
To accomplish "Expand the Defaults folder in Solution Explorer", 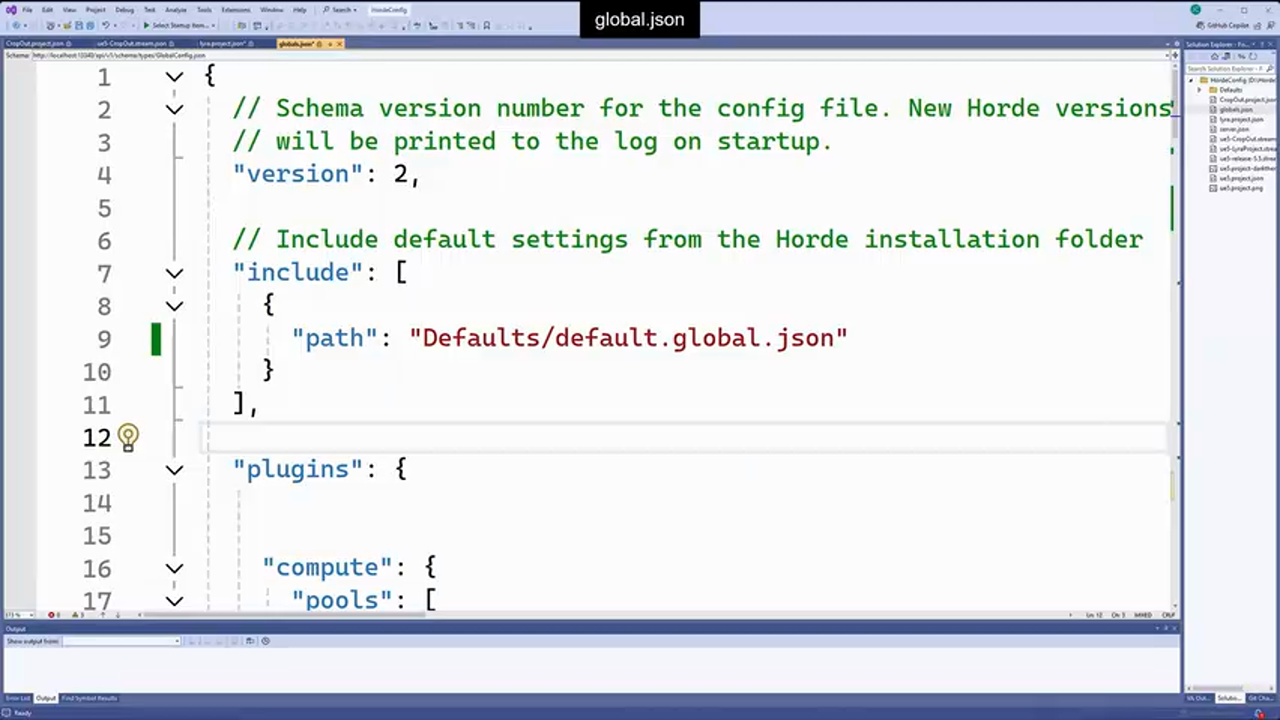I will (1200, 90).
